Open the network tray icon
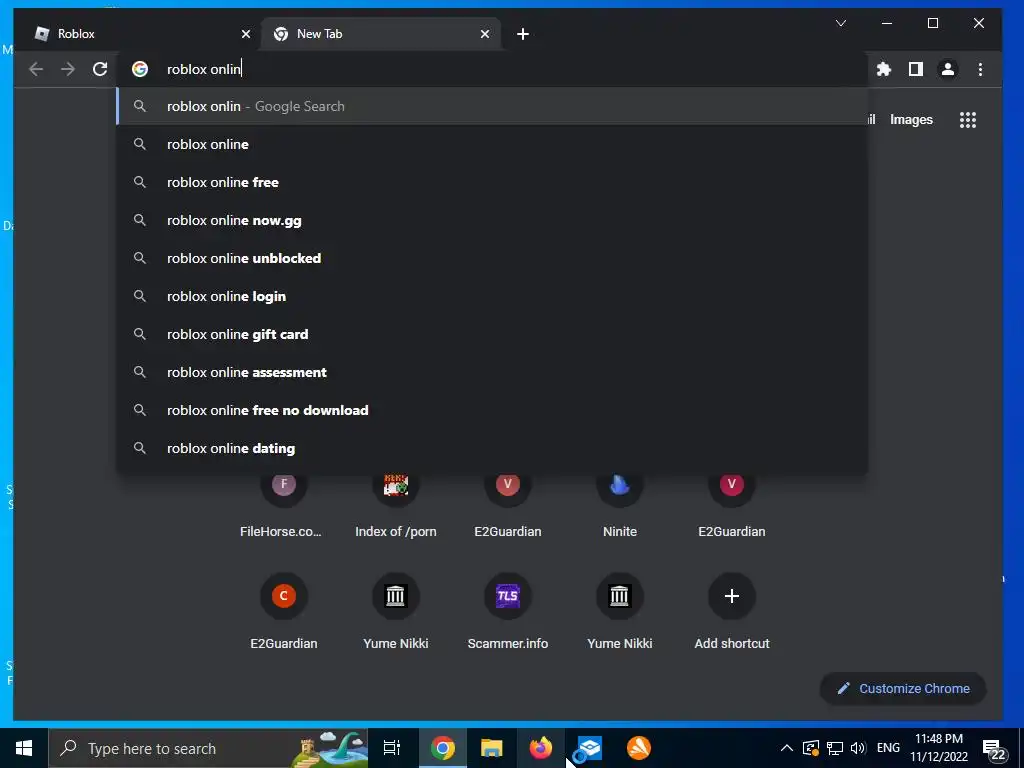Screen dimensions: 1024x768 click(834, 748)
